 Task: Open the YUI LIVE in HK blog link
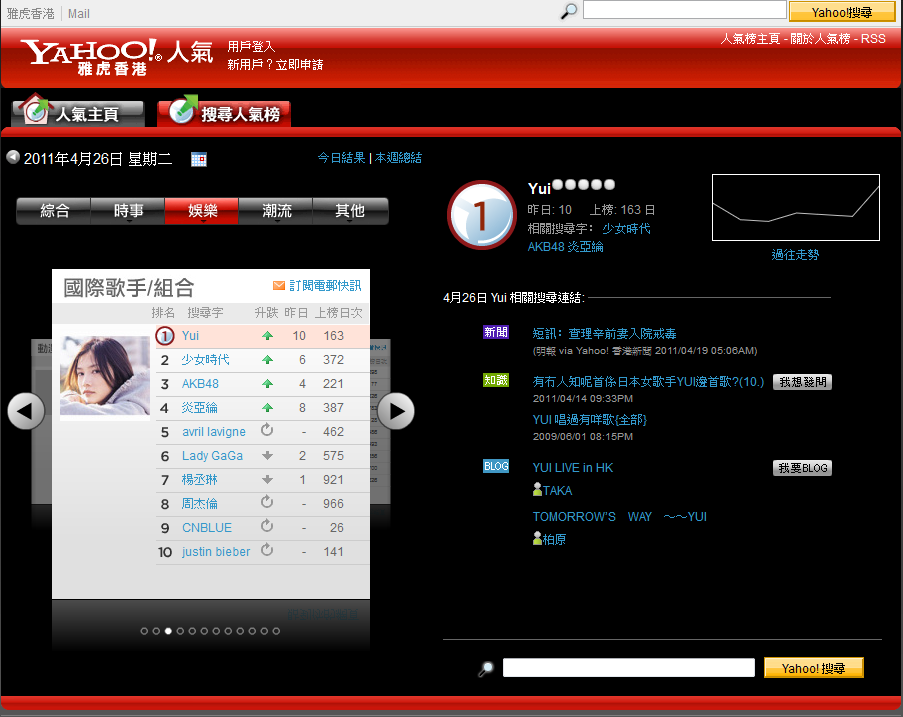[573, 468]
